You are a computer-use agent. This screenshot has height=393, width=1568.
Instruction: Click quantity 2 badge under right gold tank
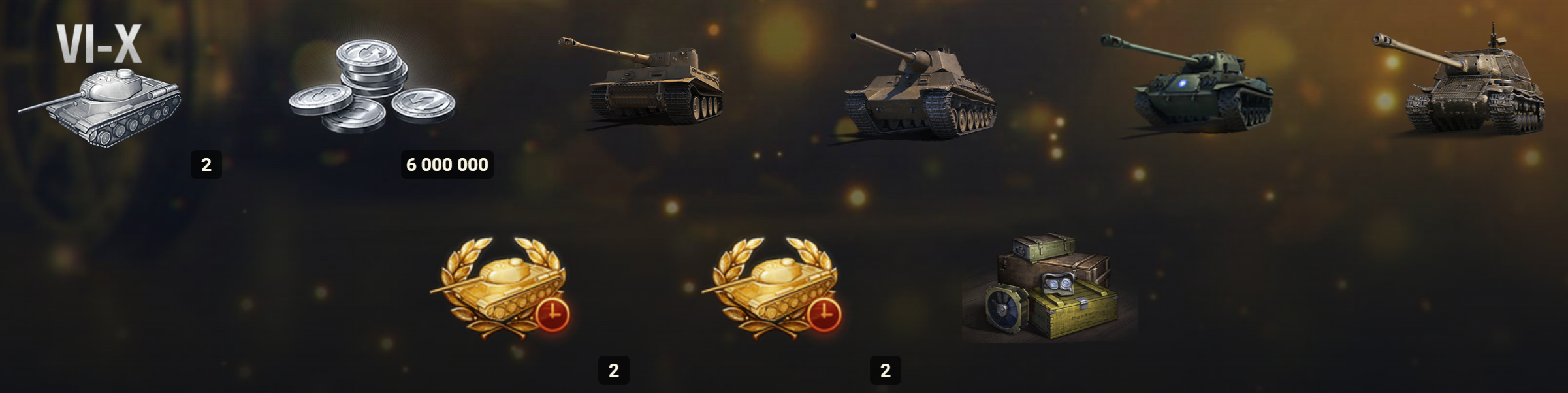coord(886,370)
